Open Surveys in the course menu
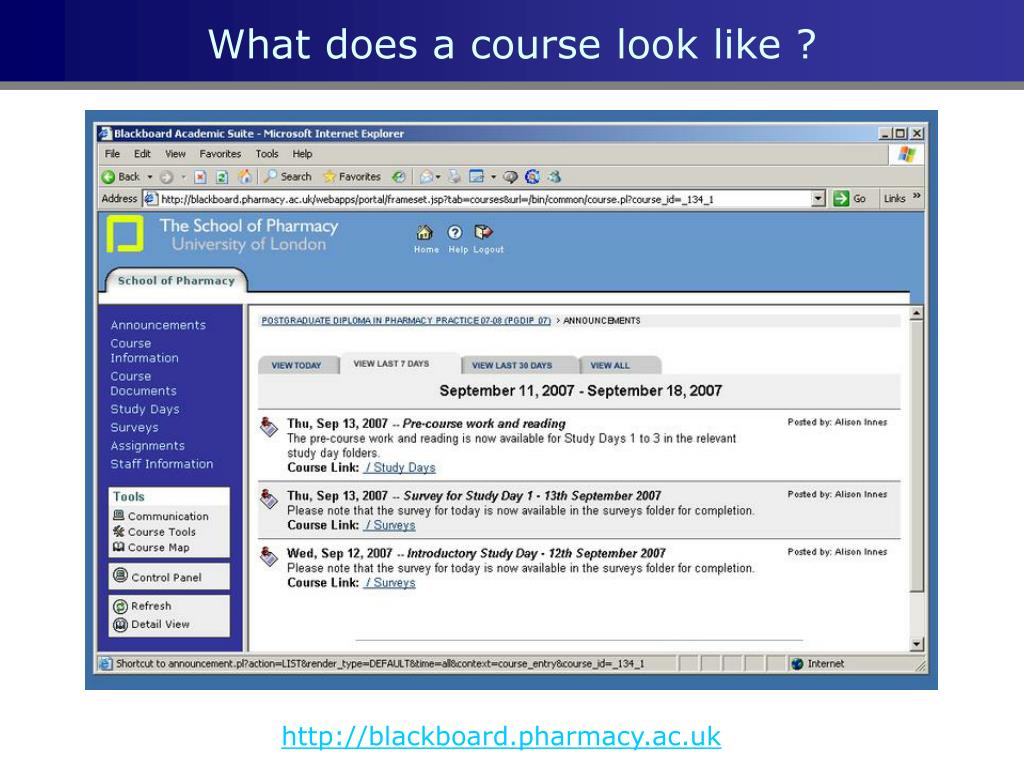The height and width of the screenshot is (768, 1024). 134,428
